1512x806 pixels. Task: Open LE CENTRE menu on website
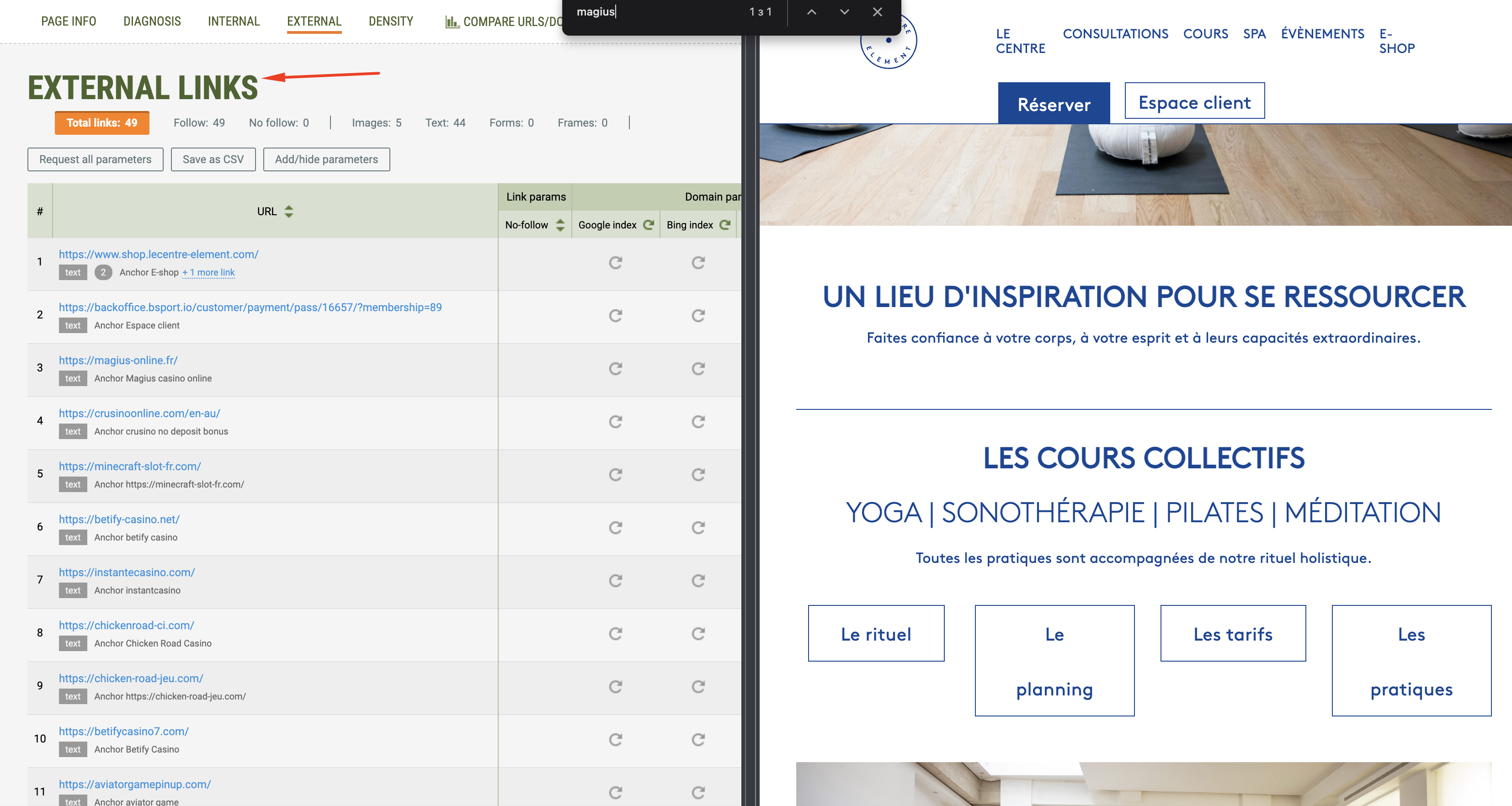pos(1020,41)
